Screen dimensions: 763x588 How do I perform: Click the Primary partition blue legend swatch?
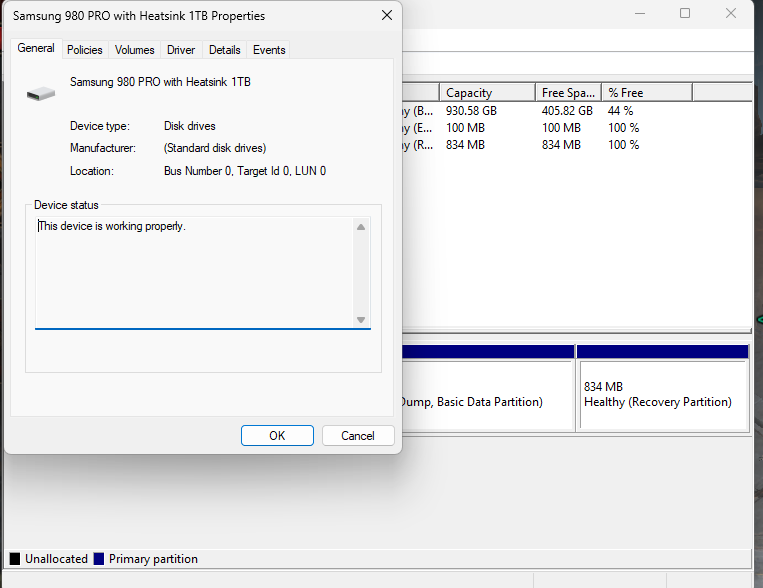pyautogui.click(x=99, y=559)
